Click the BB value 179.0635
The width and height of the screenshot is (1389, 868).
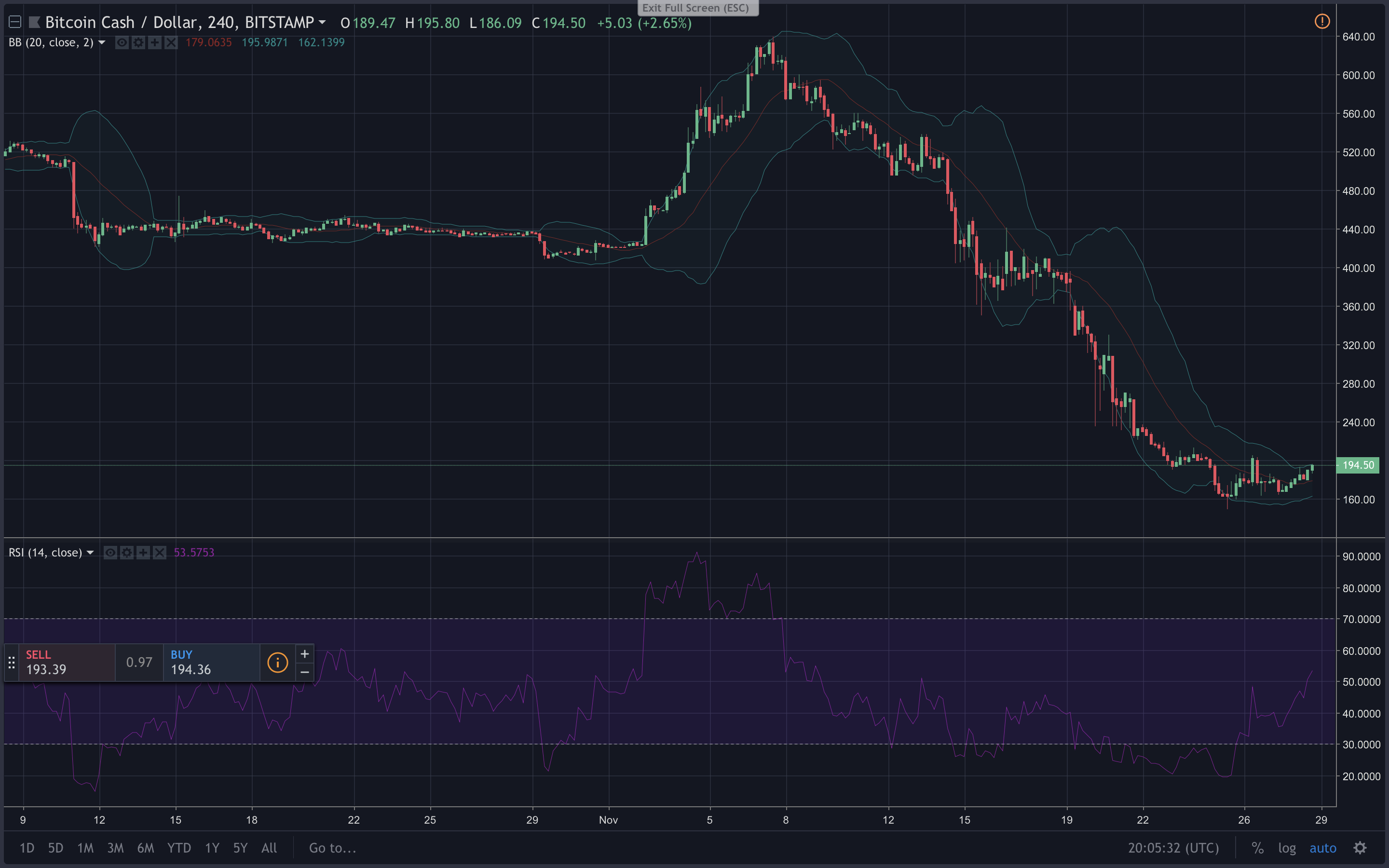(208, 42)
